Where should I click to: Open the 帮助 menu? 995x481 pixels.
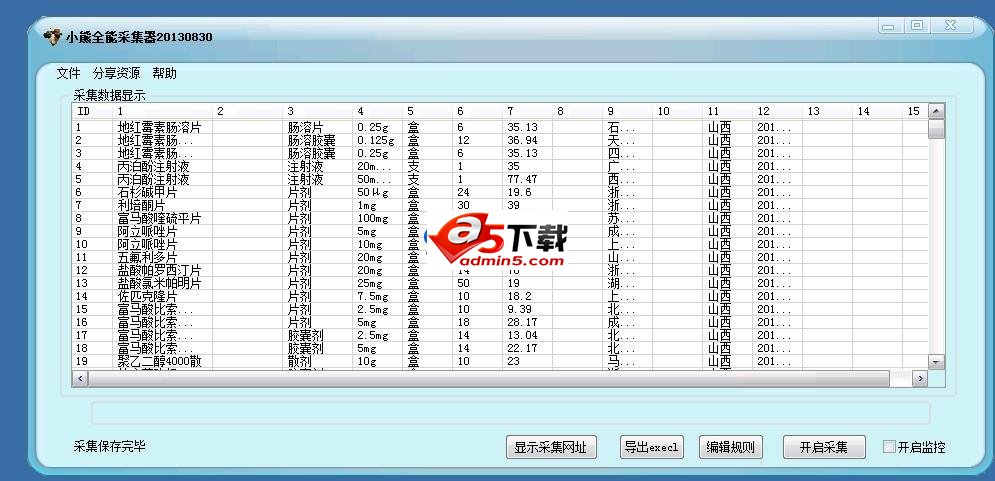164,73
